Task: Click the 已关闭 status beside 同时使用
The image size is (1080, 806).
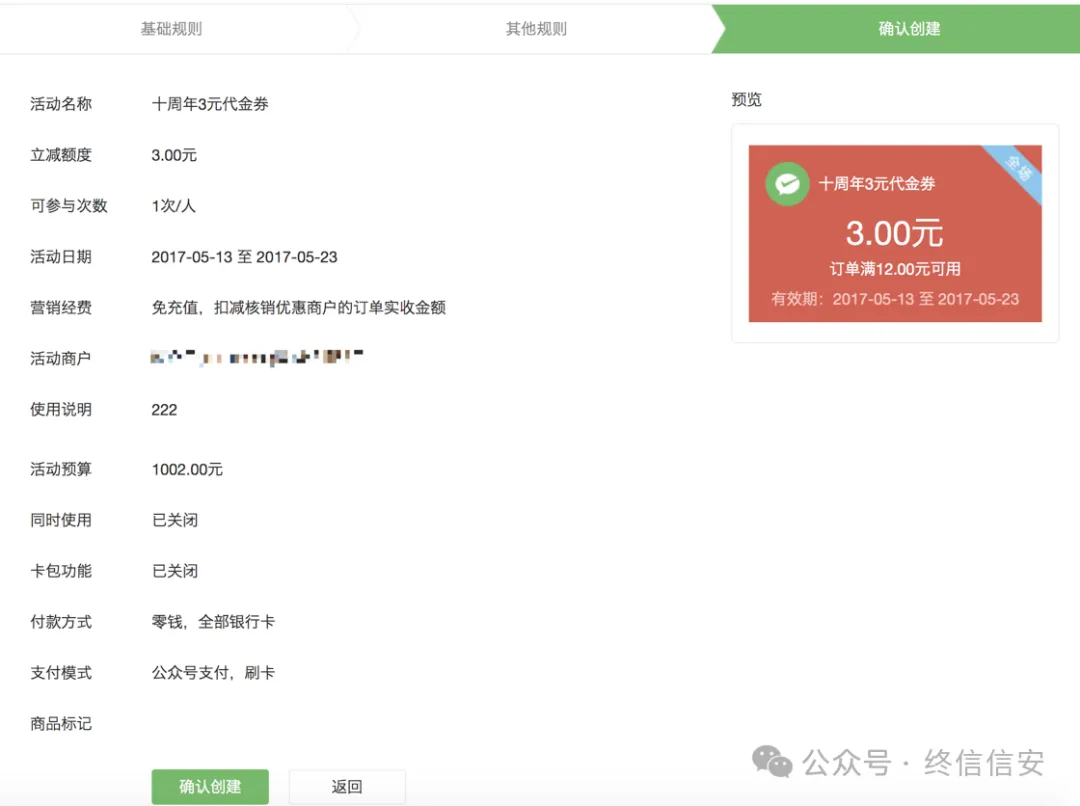Action: coord(174,520)
